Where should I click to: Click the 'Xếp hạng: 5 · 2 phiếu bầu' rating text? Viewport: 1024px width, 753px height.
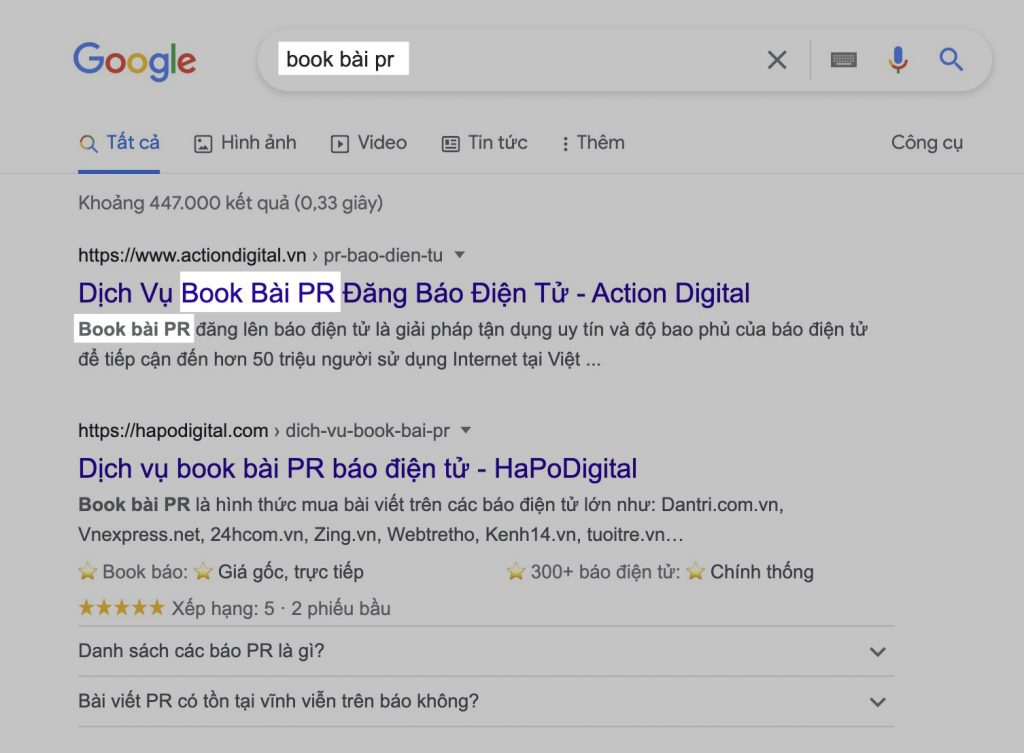tap(281, 608)
